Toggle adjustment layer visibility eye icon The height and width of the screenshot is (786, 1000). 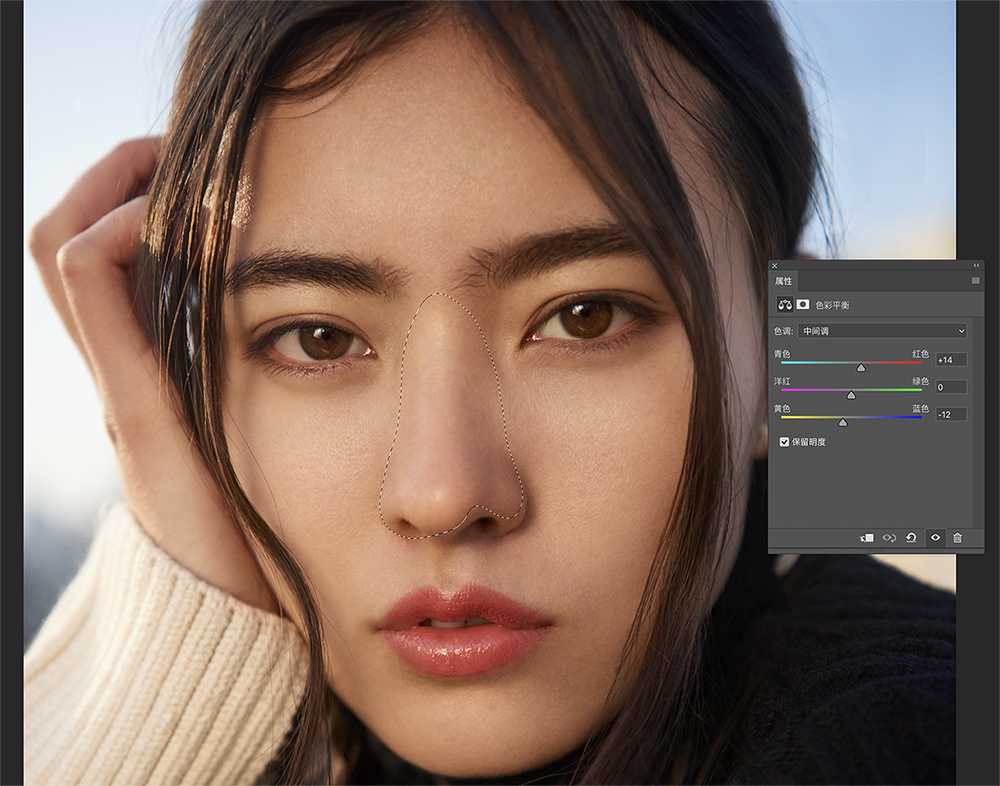coord(935,538)
